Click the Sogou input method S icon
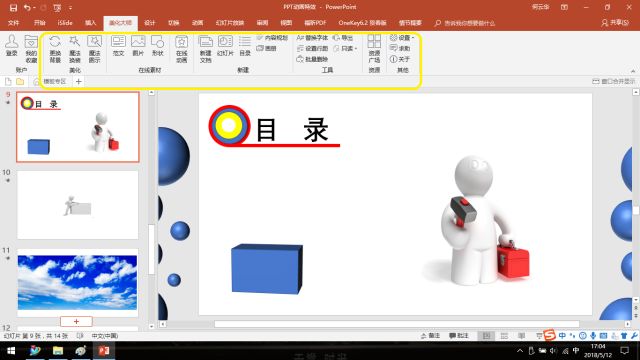 tap(549, 336)
